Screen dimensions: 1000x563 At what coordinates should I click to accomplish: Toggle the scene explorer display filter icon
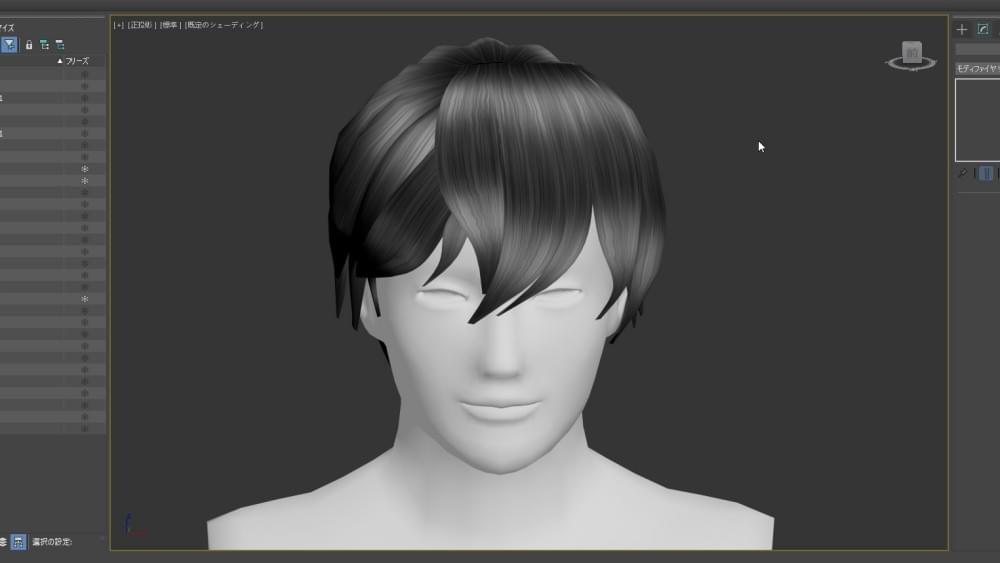coord(9,45)
